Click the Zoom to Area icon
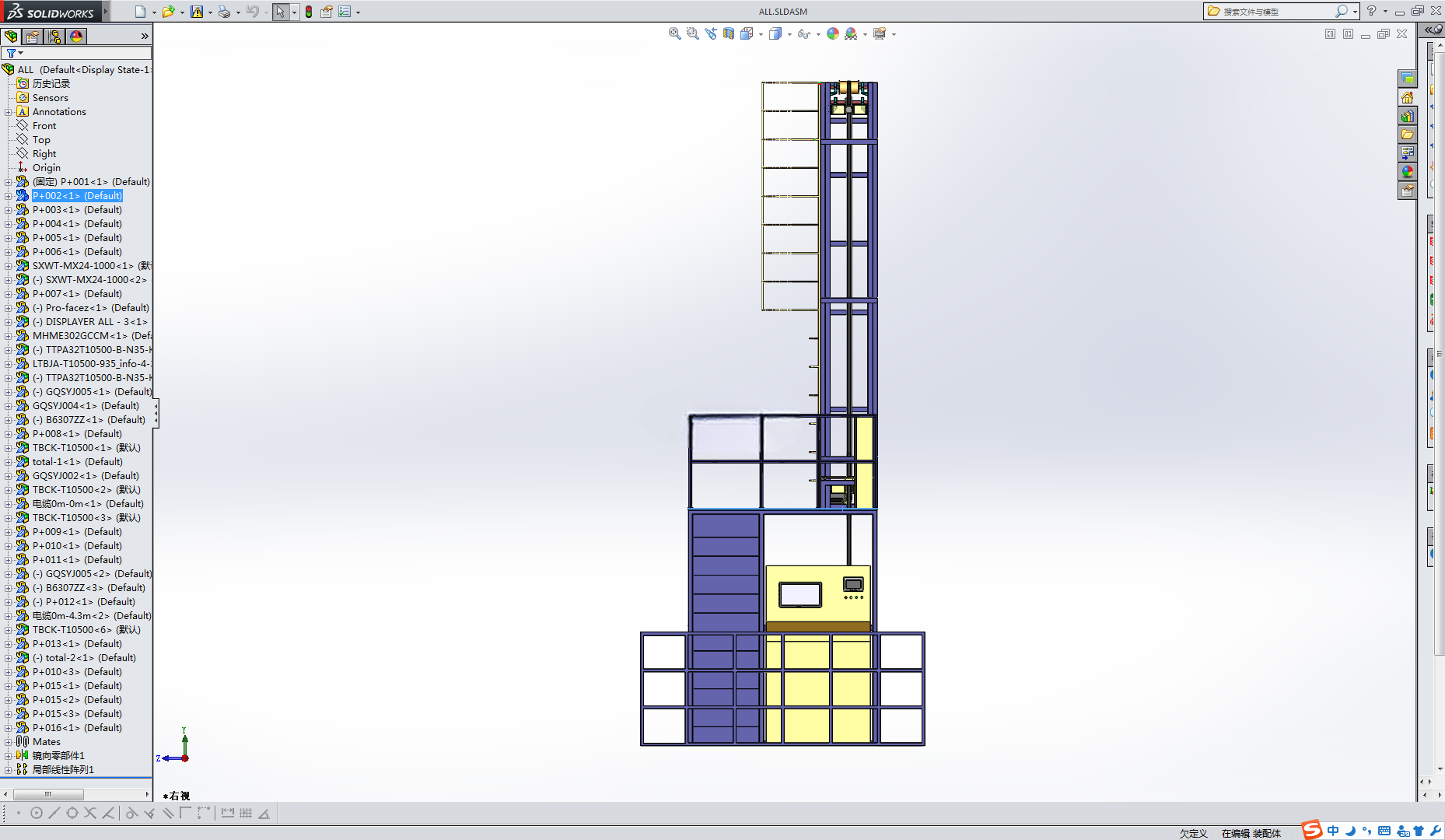This screenshot has height=840, width=1445. [693, 33]
